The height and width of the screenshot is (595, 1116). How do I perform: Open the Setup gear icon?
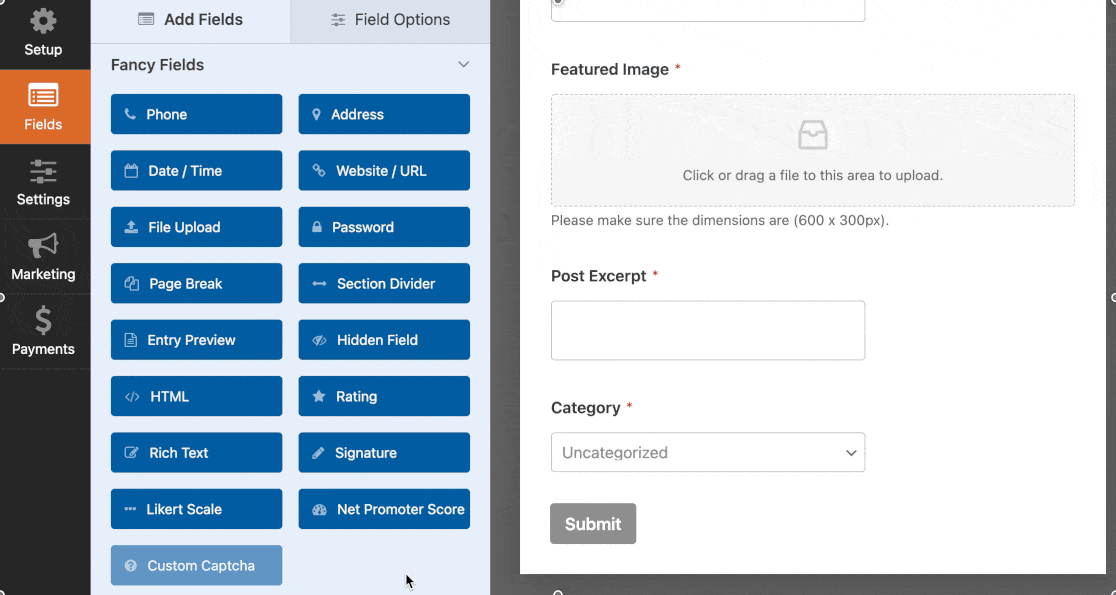point(43,21)
